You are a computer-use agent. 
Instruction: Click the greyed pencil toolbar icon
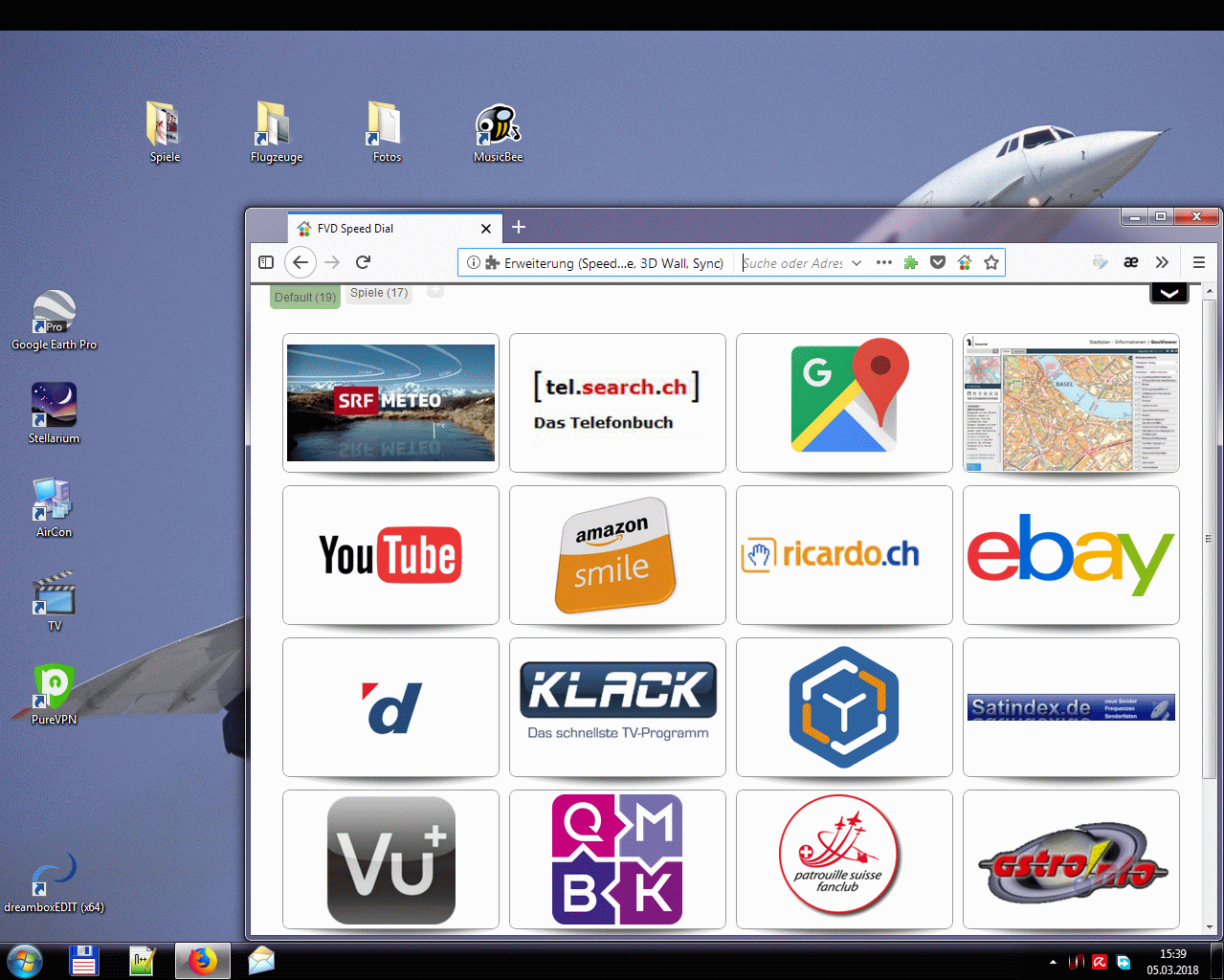(1101, 262)
